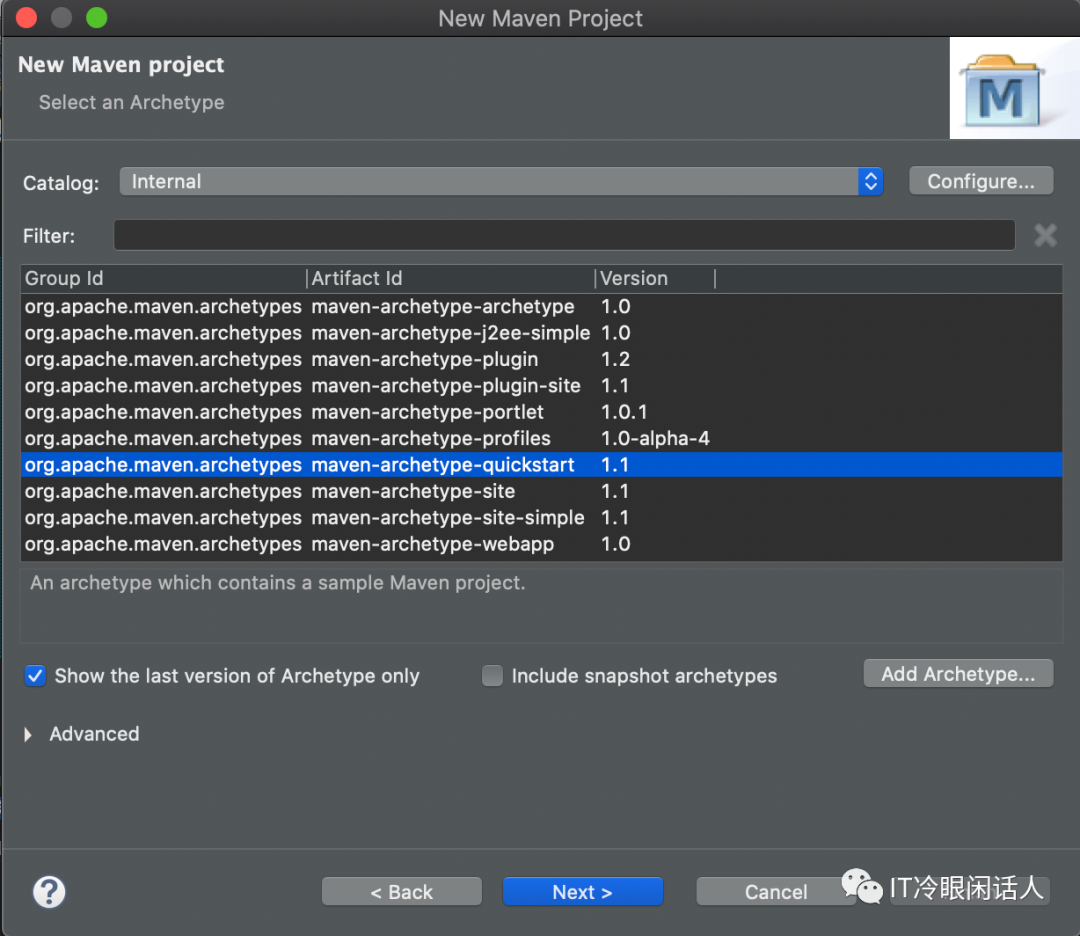
Task: Toggle Show the last version of Archetype only
Action: click(x=35, y=676)
